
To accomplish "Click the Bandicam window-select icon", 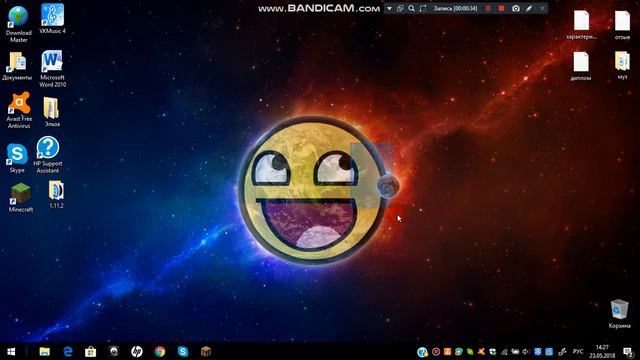I will click(x=400, y=9).
